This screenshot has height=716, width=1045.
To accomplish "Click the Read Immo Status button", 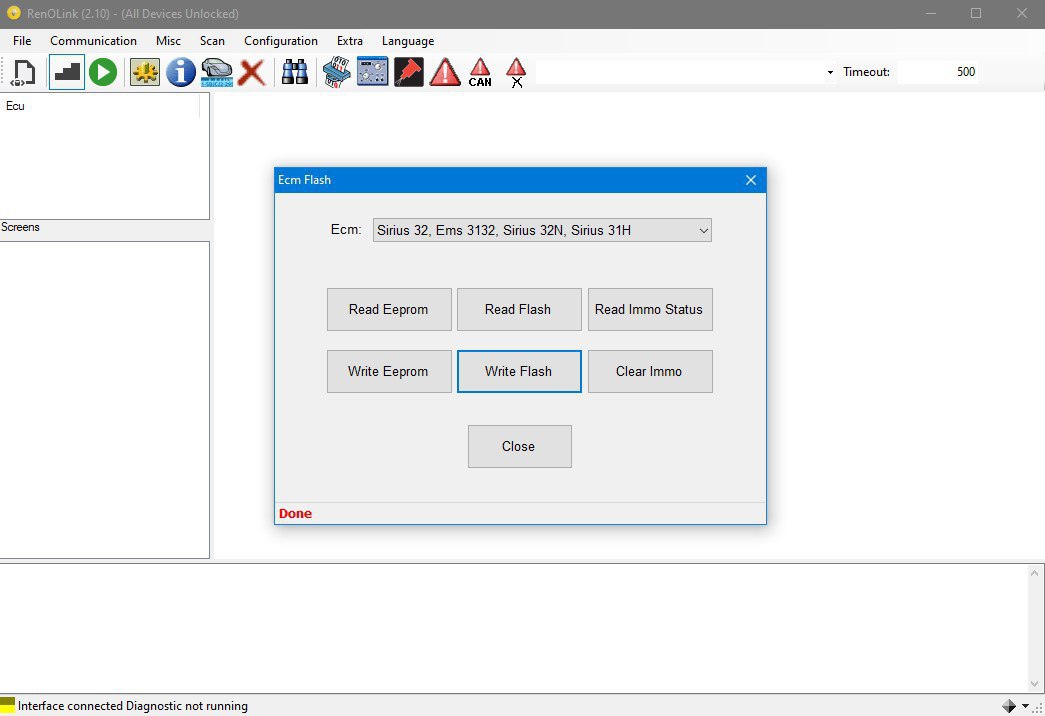I will click(649, 310).
